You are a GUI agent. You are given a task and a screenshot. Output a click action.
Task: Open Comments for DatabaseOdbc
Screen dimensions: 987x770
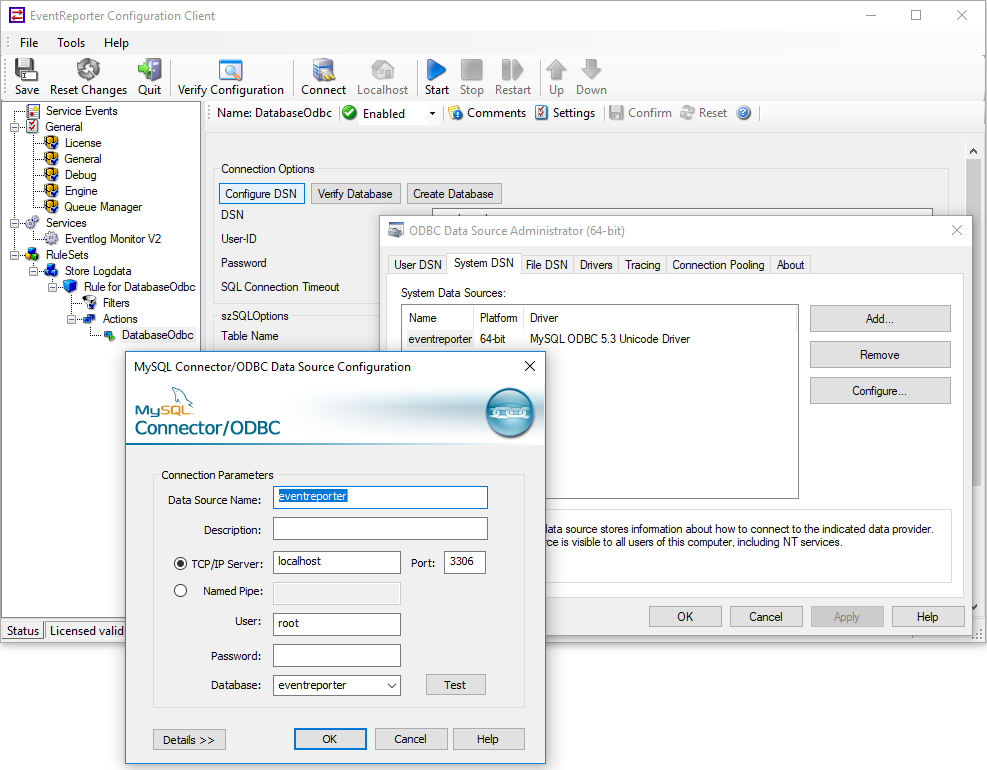[x=487, y=113]
